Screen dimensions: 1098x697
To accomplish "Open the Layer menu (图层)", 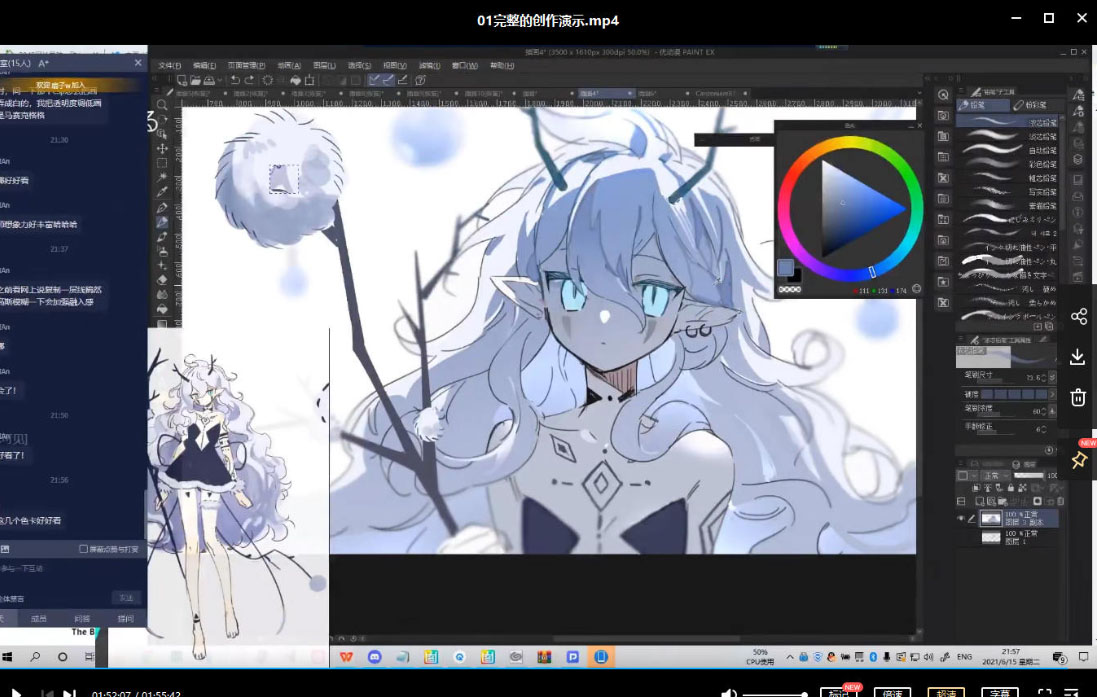I will [x=324, y=66].
